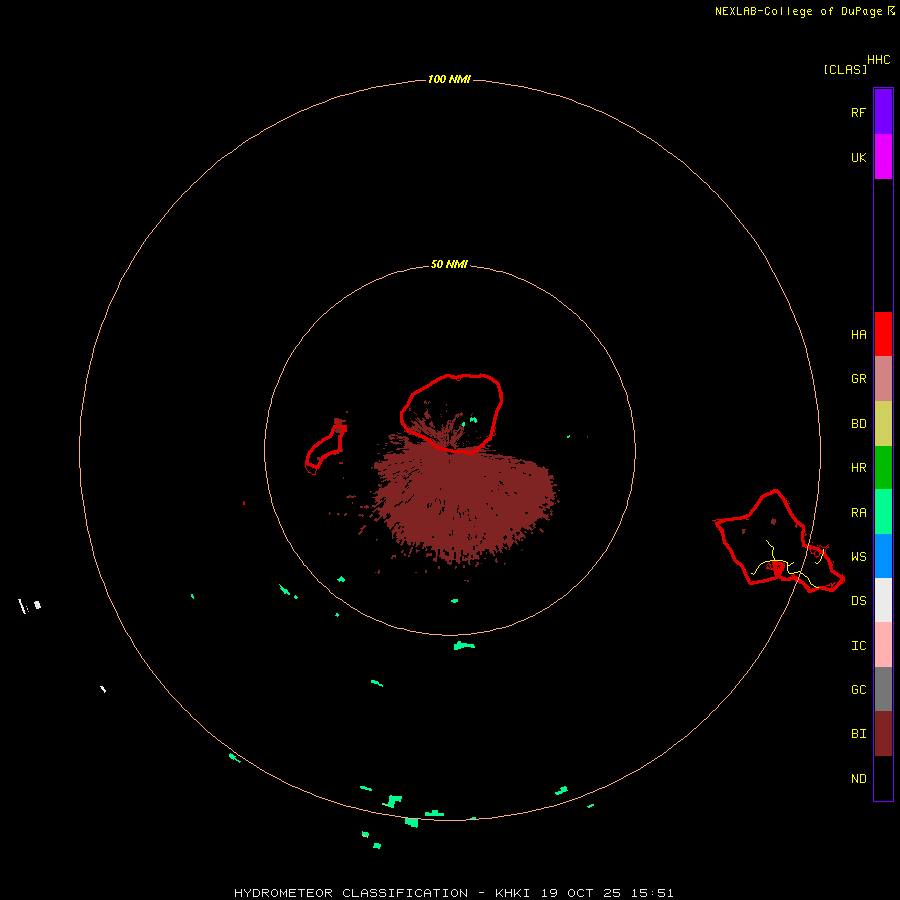Click the green rain echo on 50 NMI ring bottom

[464, 646]
